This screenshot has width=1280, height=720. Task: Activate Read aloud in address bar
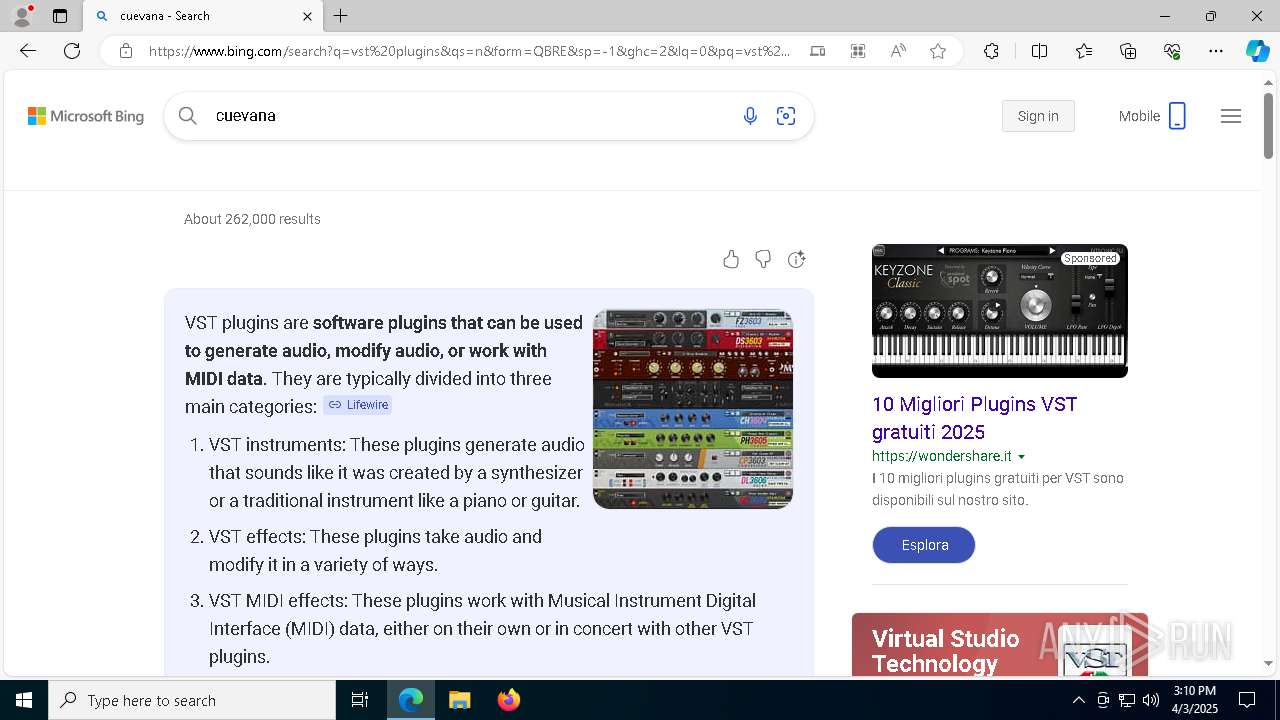[x=898, y=51]
